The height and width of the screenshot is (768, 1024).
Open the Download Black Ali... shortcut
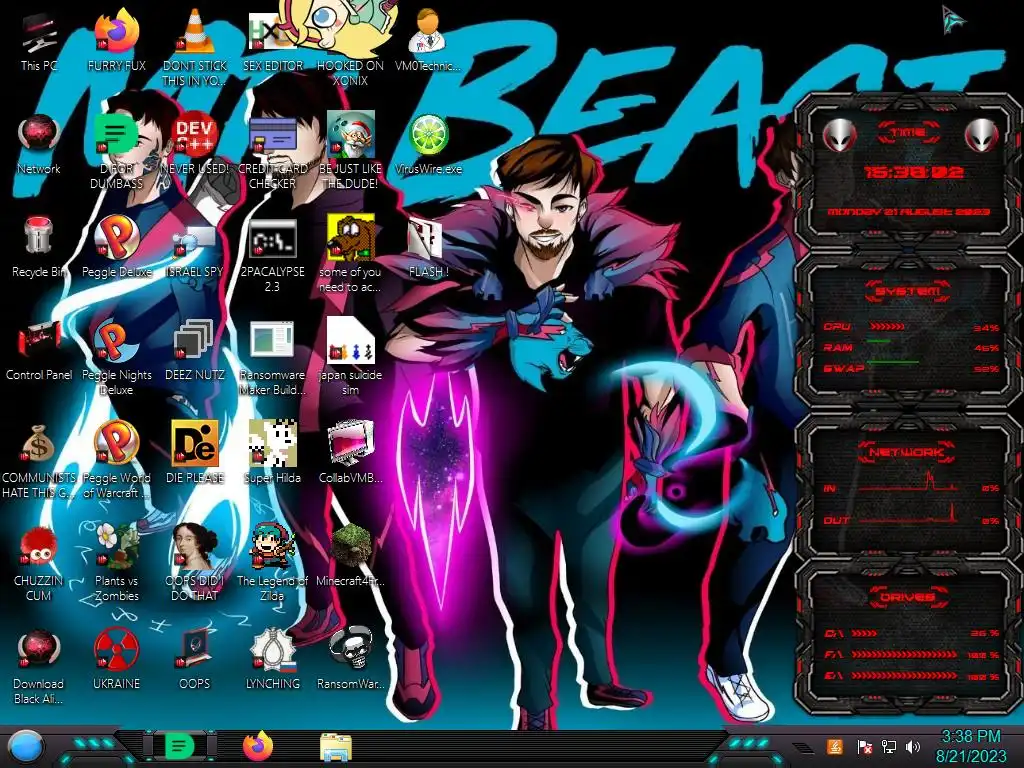tap(39, 649)
